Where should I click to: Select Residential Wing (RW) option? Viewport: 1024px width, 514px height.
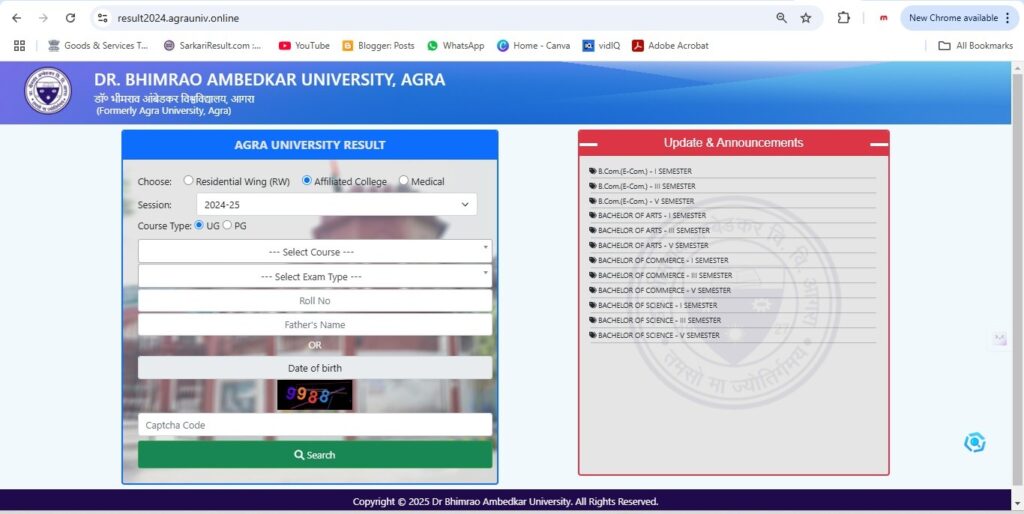[x=188, y=180]
